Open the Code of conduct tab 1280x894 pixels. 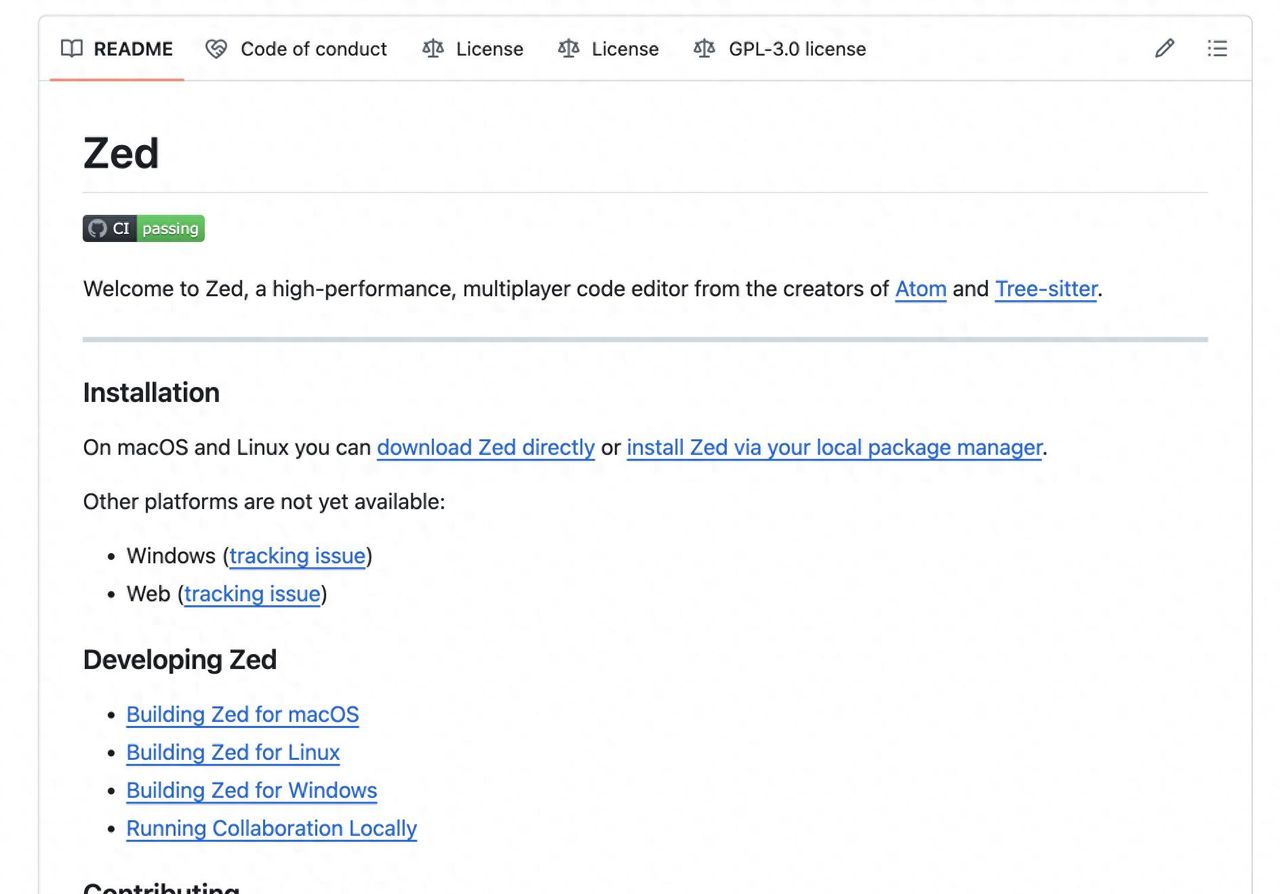click(296, 49)
